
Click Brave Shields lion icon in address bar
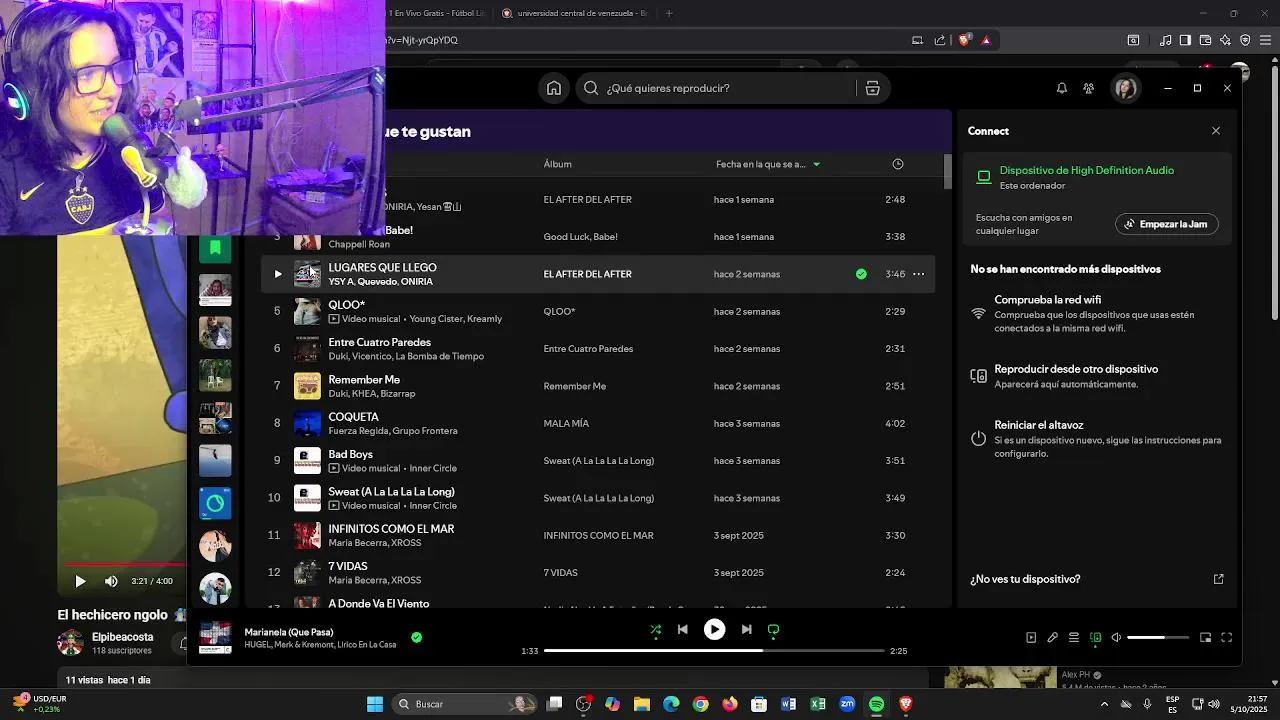(x=964, y=40)
